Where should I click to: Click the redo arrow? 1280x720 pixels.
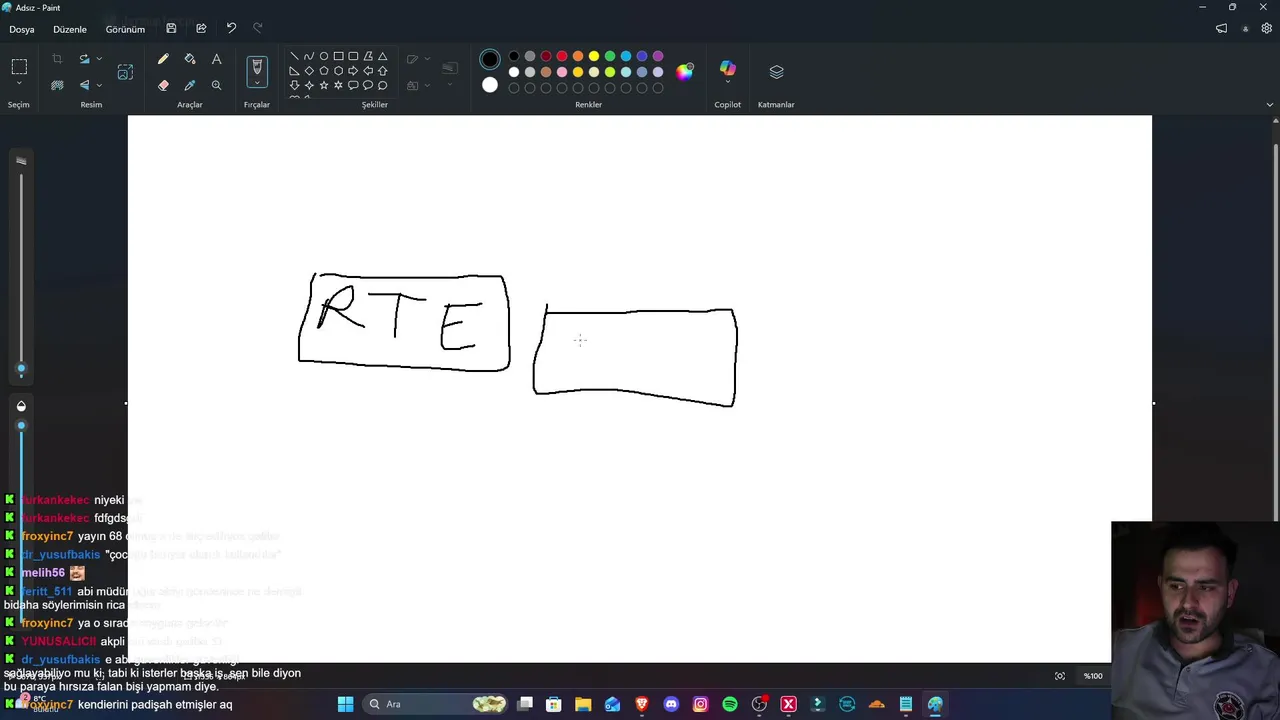[258, 28]
